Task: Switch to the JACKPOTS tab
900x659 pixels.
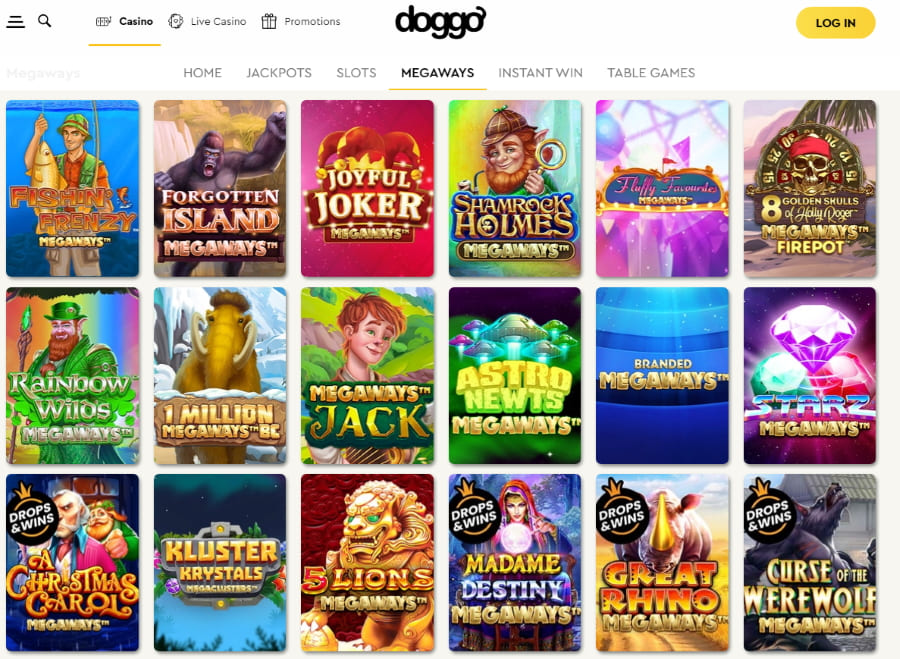Action: pyautogui.click(x=279, y=73)
